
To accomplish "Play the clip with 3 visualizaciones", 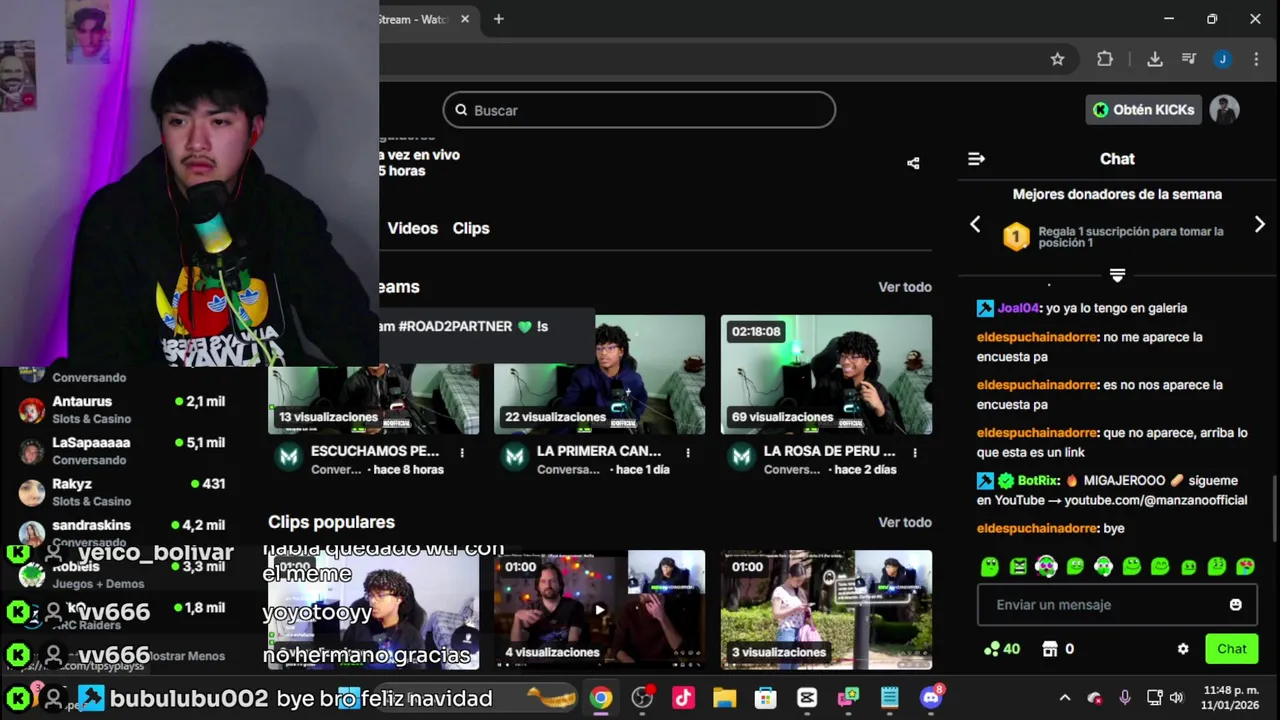I will pos(826,609).
